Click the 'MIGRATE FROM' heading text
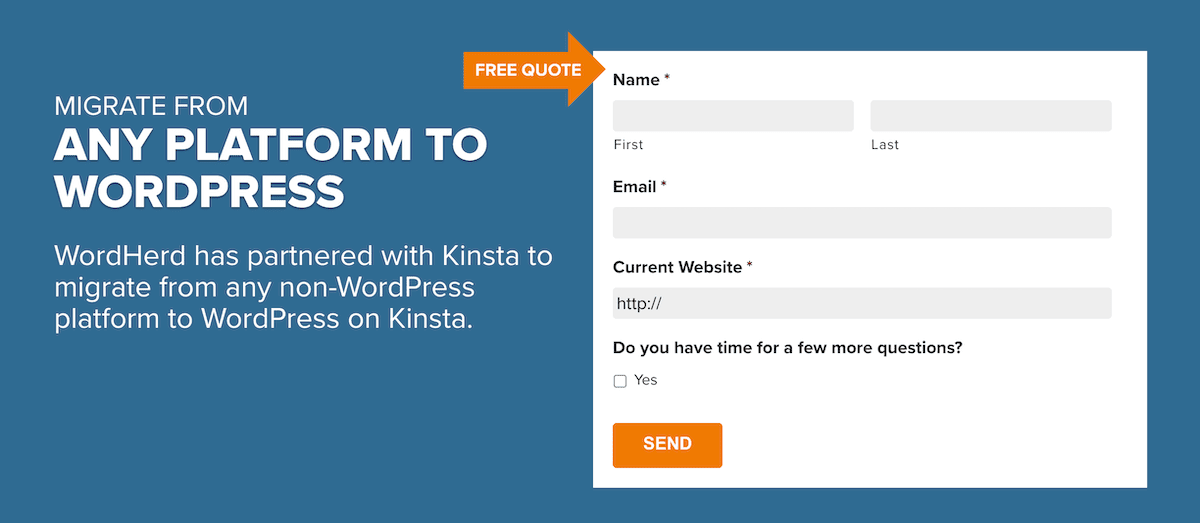Screen dimensions: 1200x523 [151, 106]
